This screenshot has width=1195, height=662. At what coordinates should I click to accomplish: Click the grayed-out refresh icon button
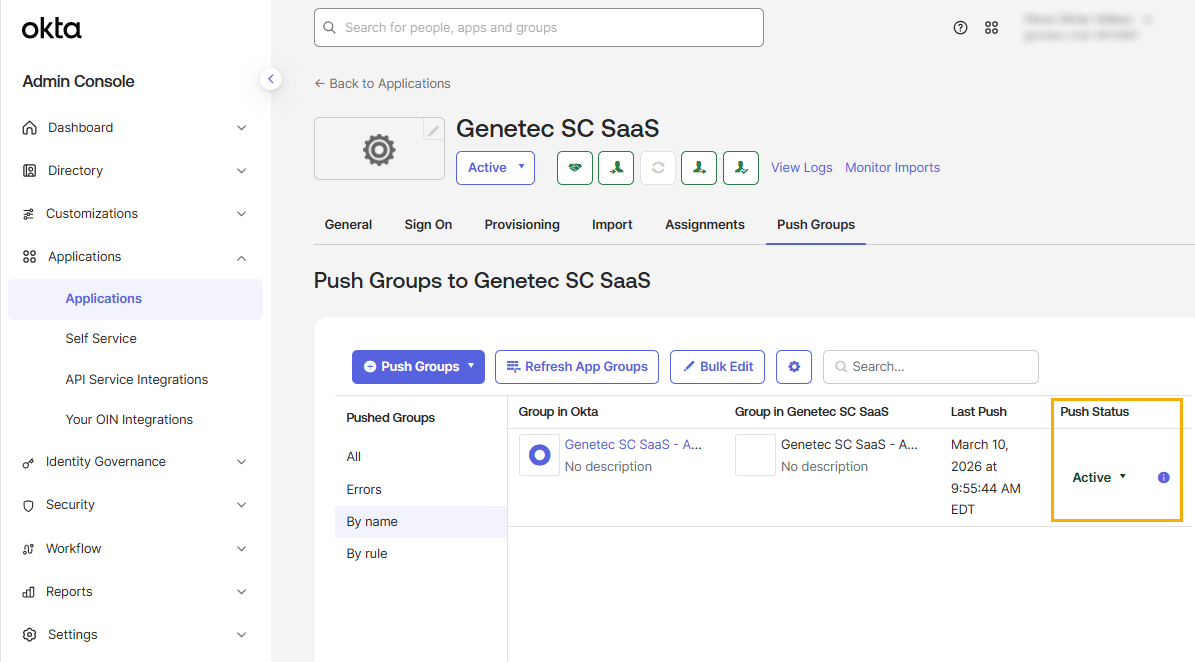658,168
